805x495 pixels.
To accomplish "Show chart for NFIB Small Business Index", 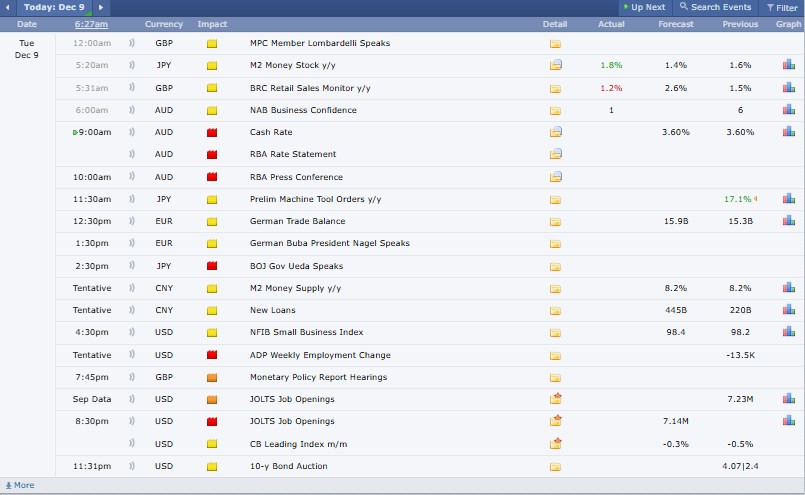I will (788, 332).
